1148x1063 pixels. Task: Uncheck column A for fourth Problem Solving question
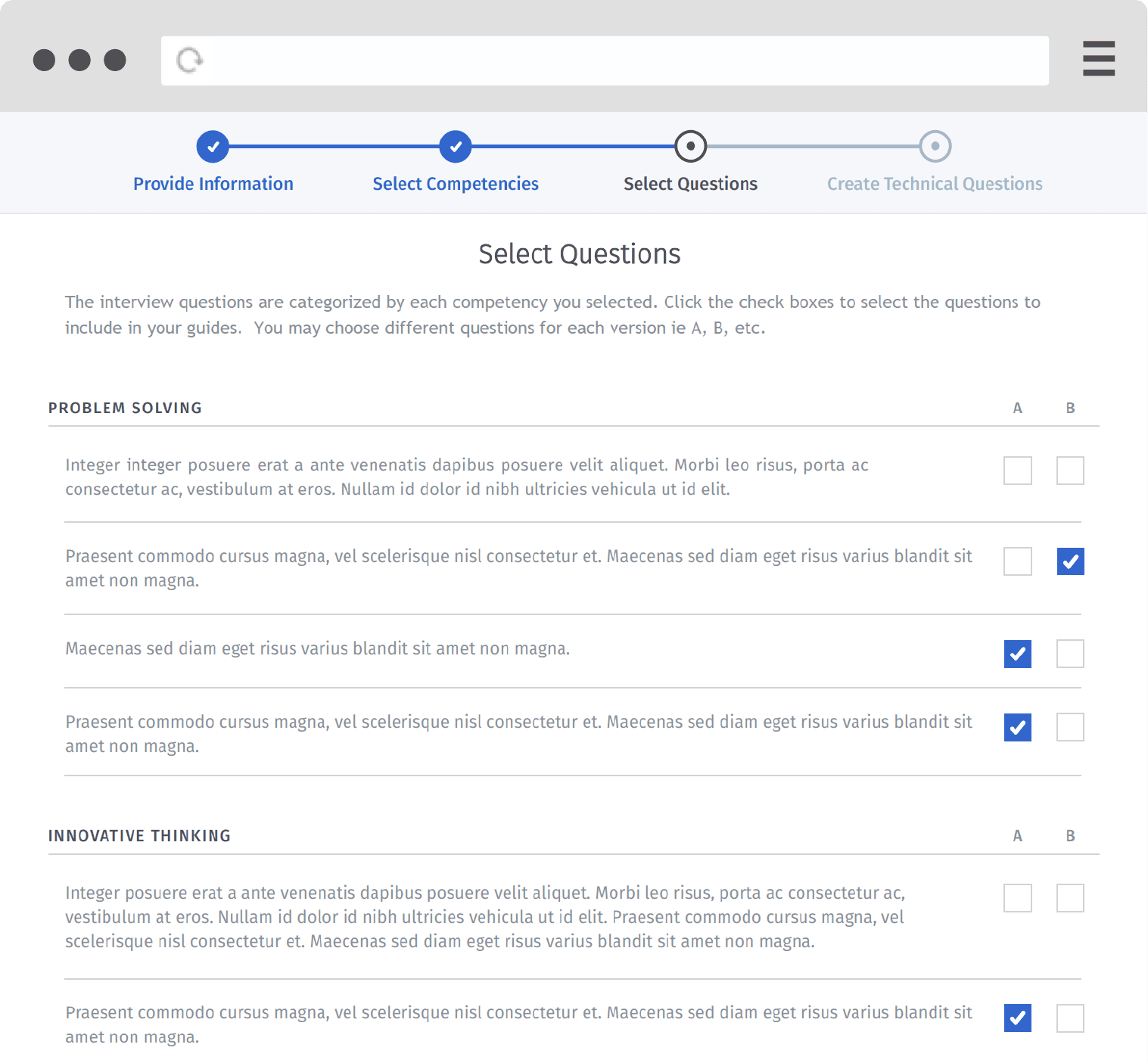pyautogui.click(x=1017, y=727)
